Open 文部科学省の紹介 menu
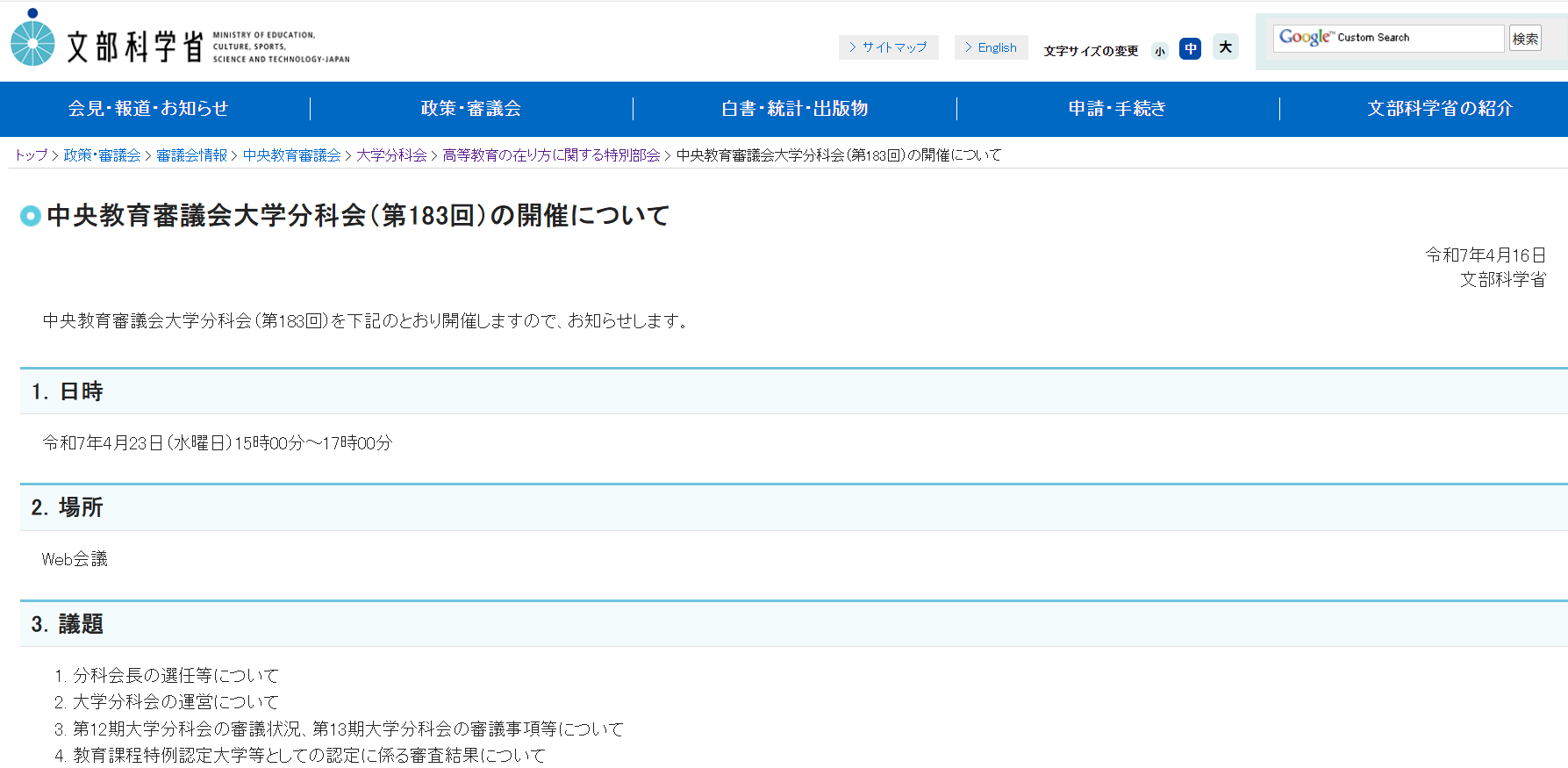This screenshot has width=1568, height=768. (x=1440, y=109)
